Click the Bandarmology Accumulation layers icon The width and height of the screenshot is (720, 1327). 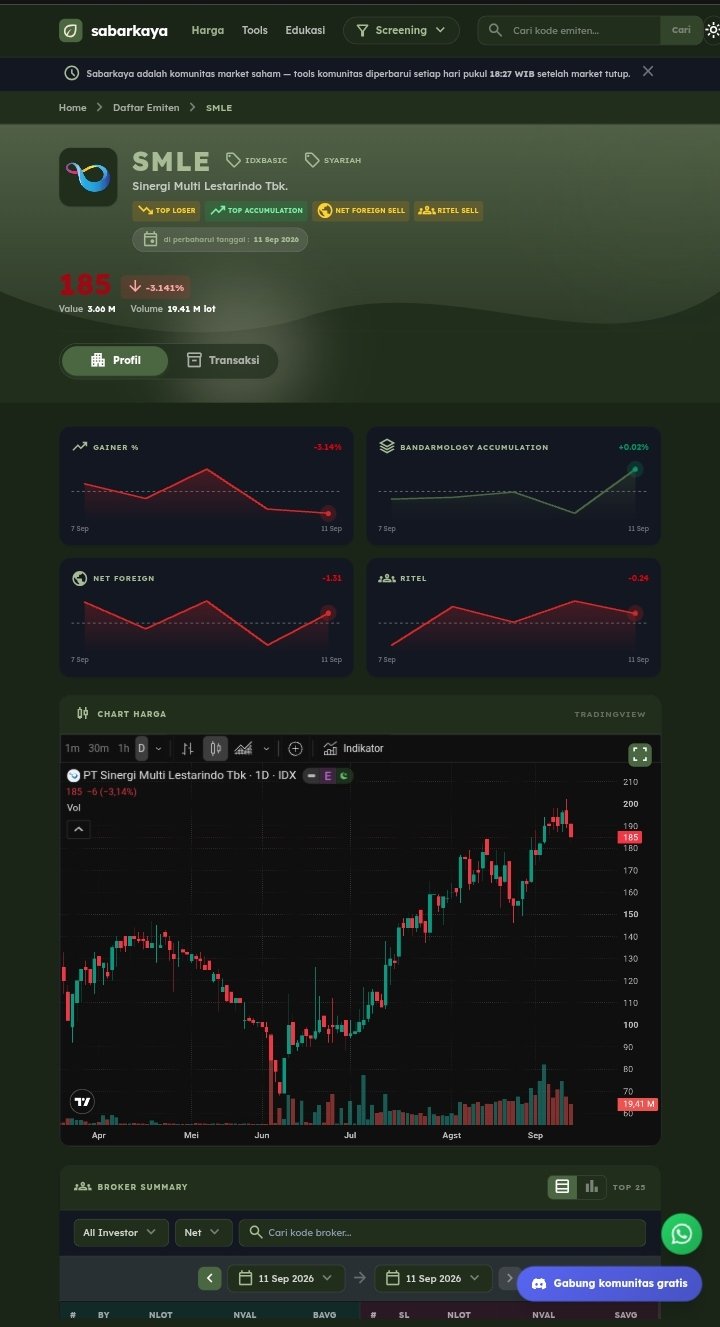coord(387,447)
